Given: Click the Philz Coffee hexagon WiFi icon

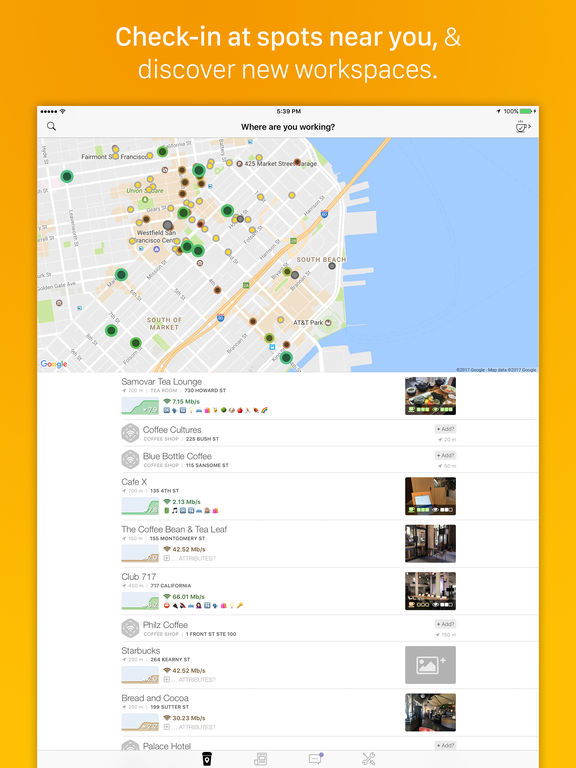Looking at the screenshot, I should 130,628.
